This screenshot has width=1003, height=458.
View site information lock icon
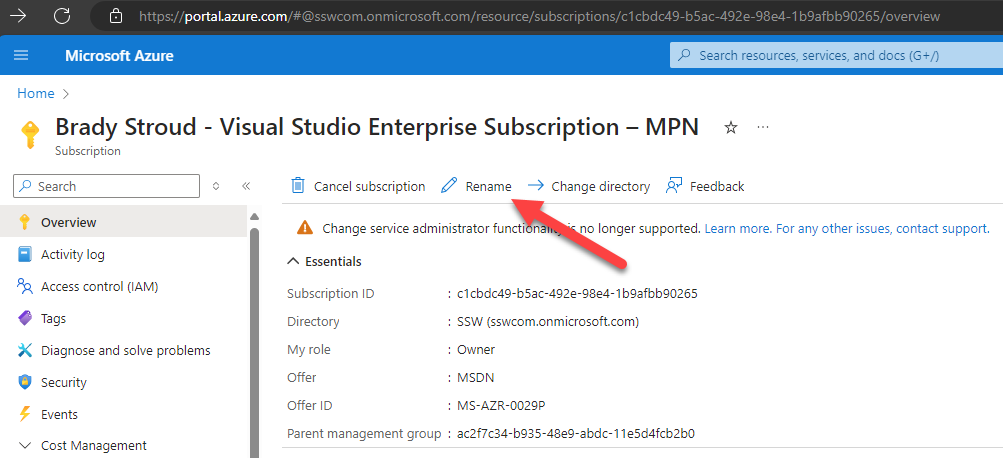(115, 16)
